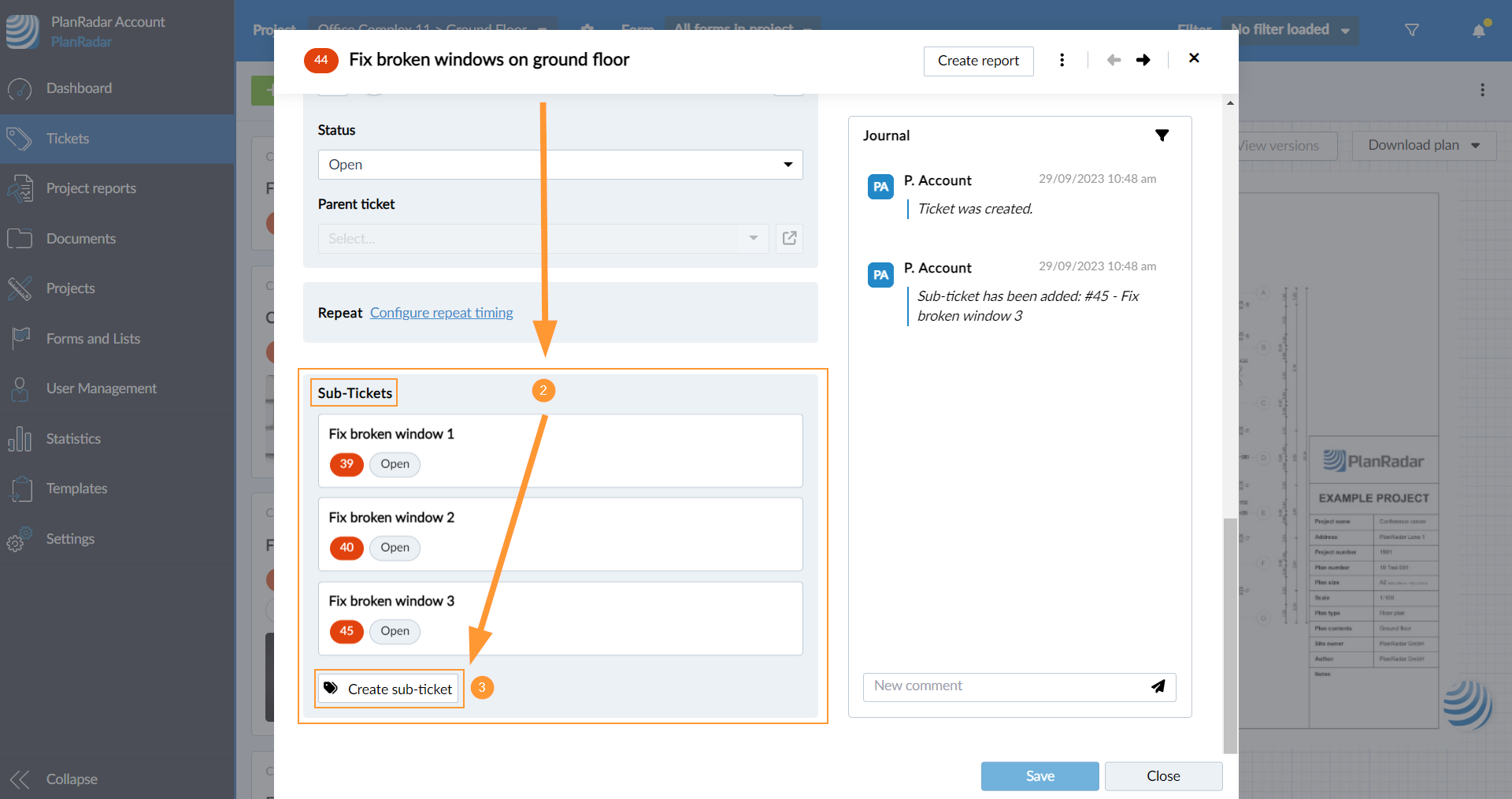Open parent ticket external link icon

pos(789,238)
